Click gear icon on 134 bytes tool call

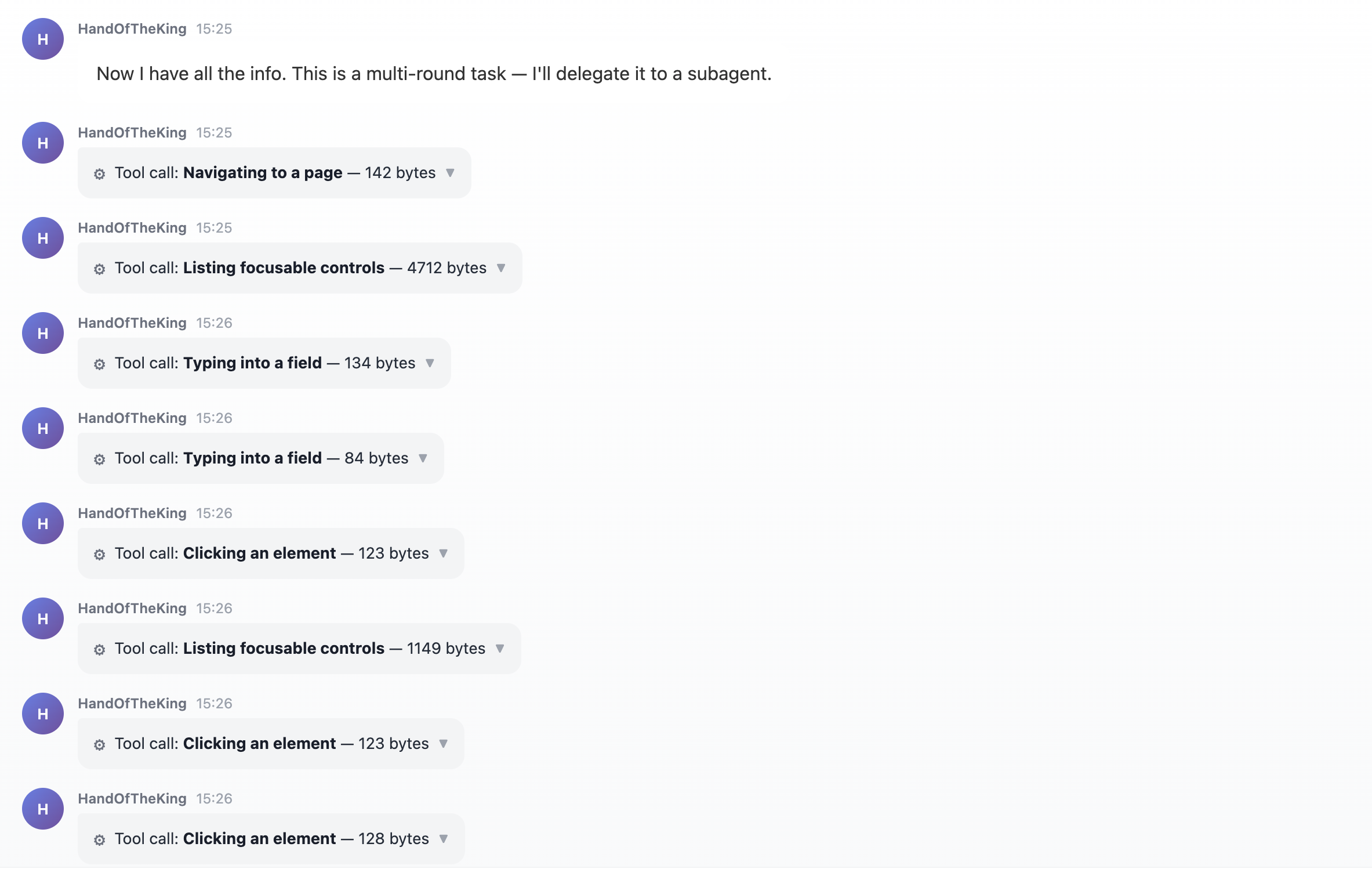(x=99, y=364)
